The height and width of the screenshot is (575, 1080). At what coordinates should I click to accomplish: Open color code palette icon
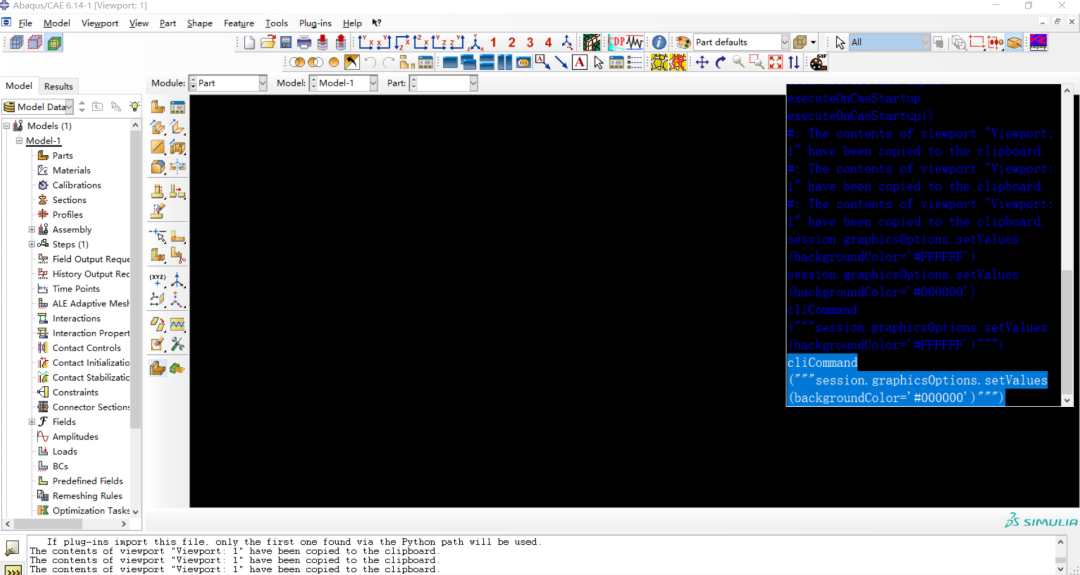coord(683,43)
